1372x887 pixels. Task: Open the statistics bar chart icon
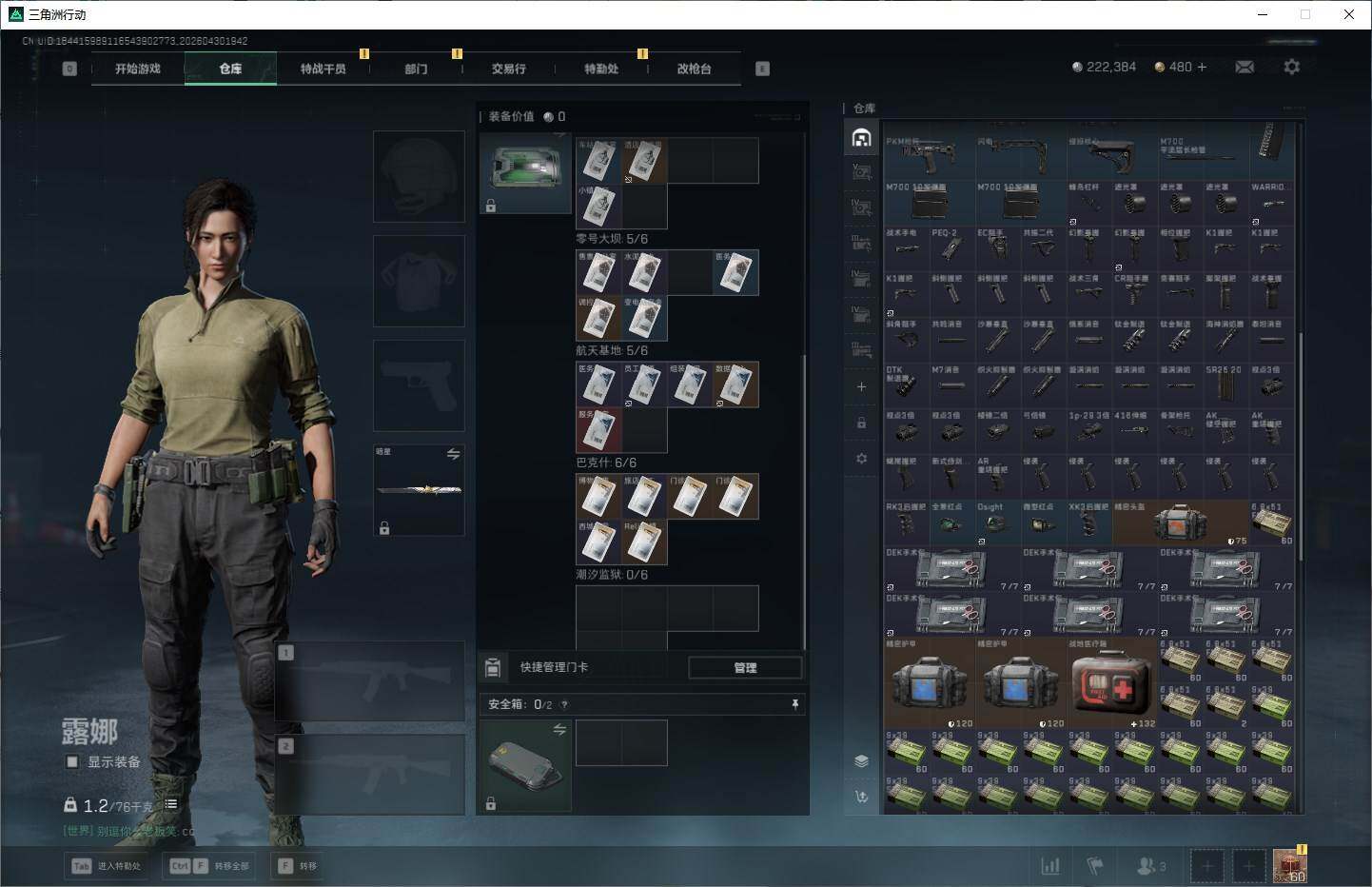pos(1050,866)
